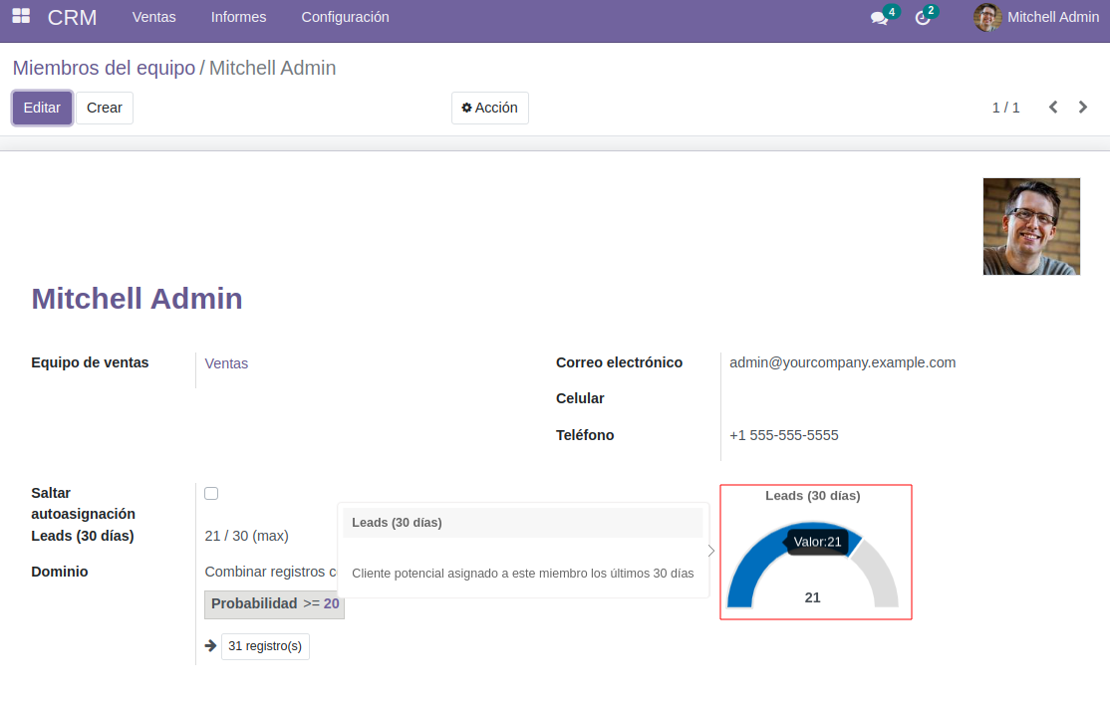Go to the next record arrow
1110x702 pixels.
pos(1082,107)
